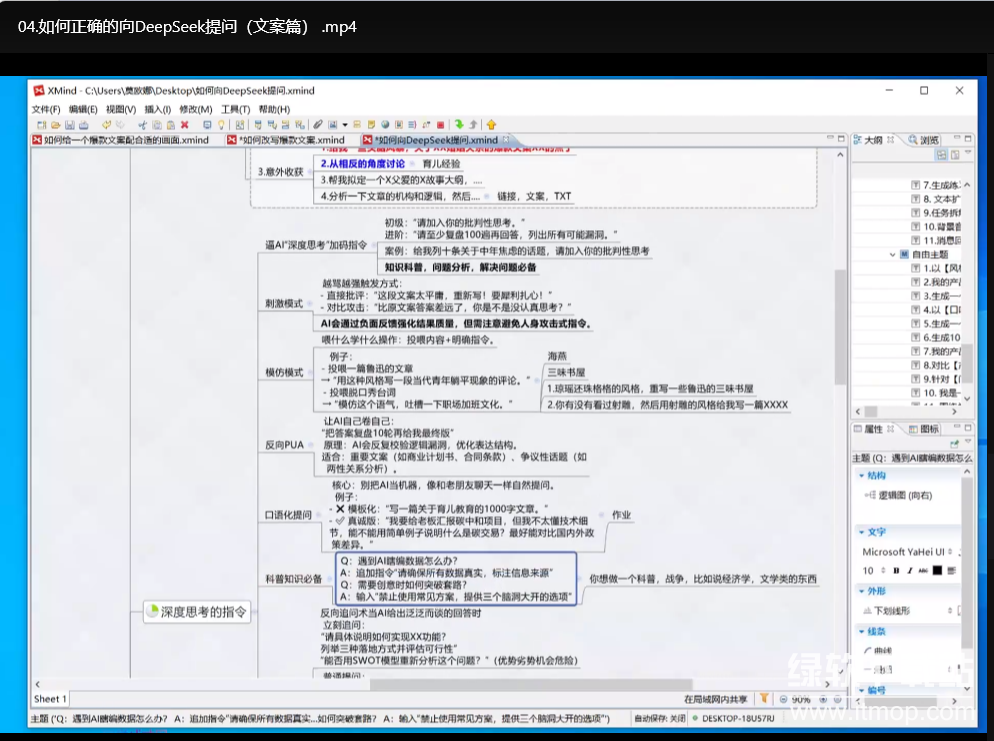Click the black text color swatch

[x=938, y=571]
